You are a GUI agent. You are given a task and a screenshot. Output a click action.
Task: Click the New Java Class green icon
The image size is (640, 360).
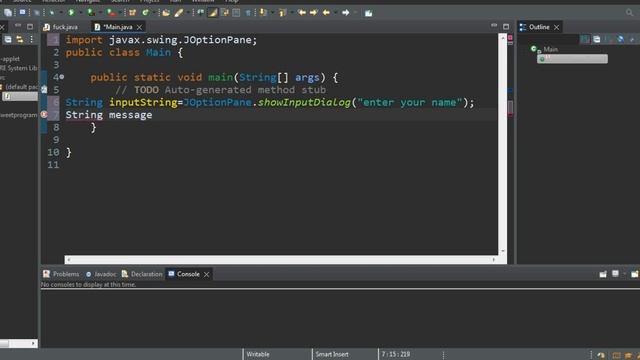pyautogui.click(x=145, y=13)
